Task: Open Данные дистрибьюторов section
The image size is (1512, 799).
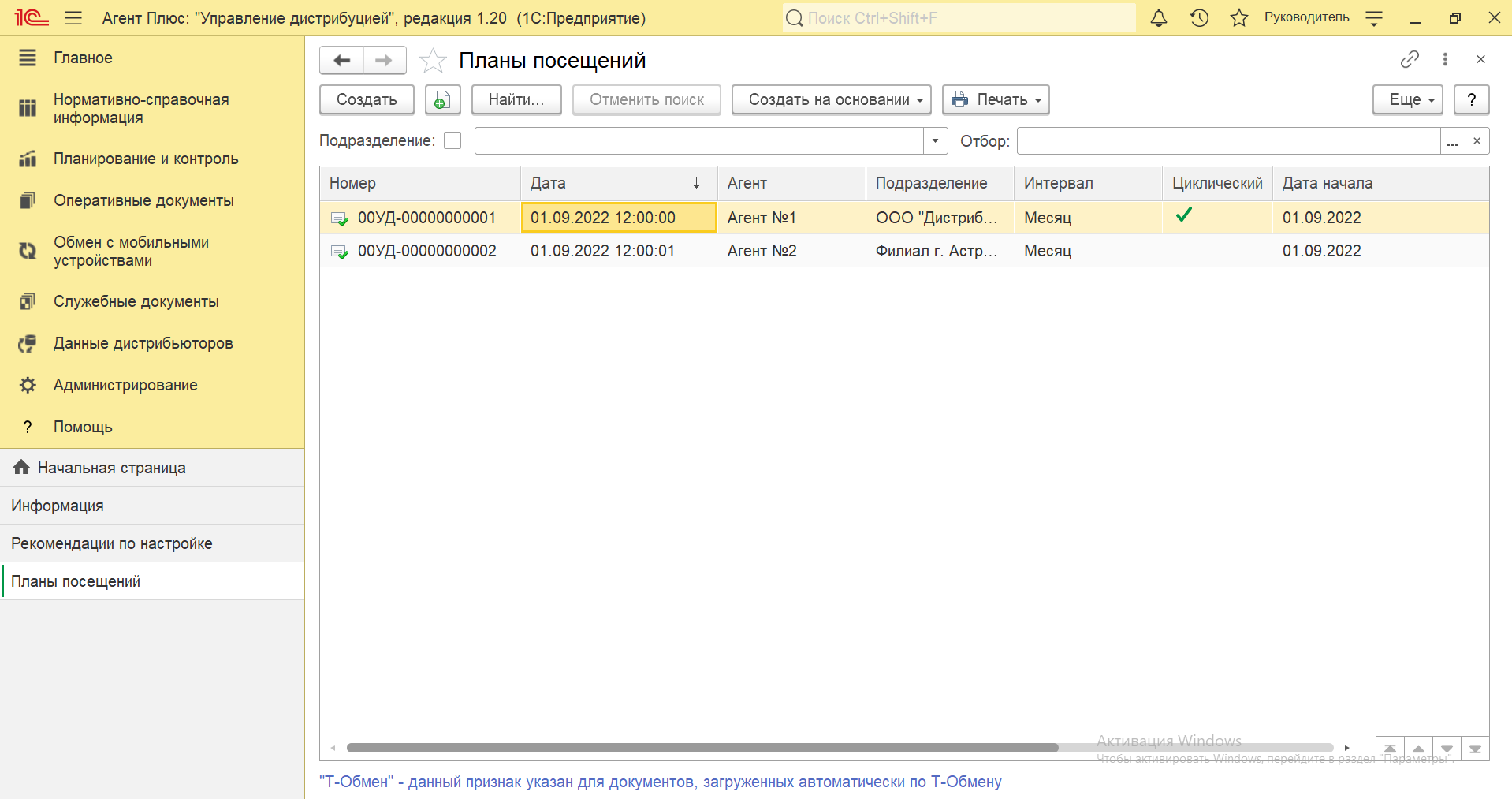Action: pyautogui.click(x=152, y=343)
